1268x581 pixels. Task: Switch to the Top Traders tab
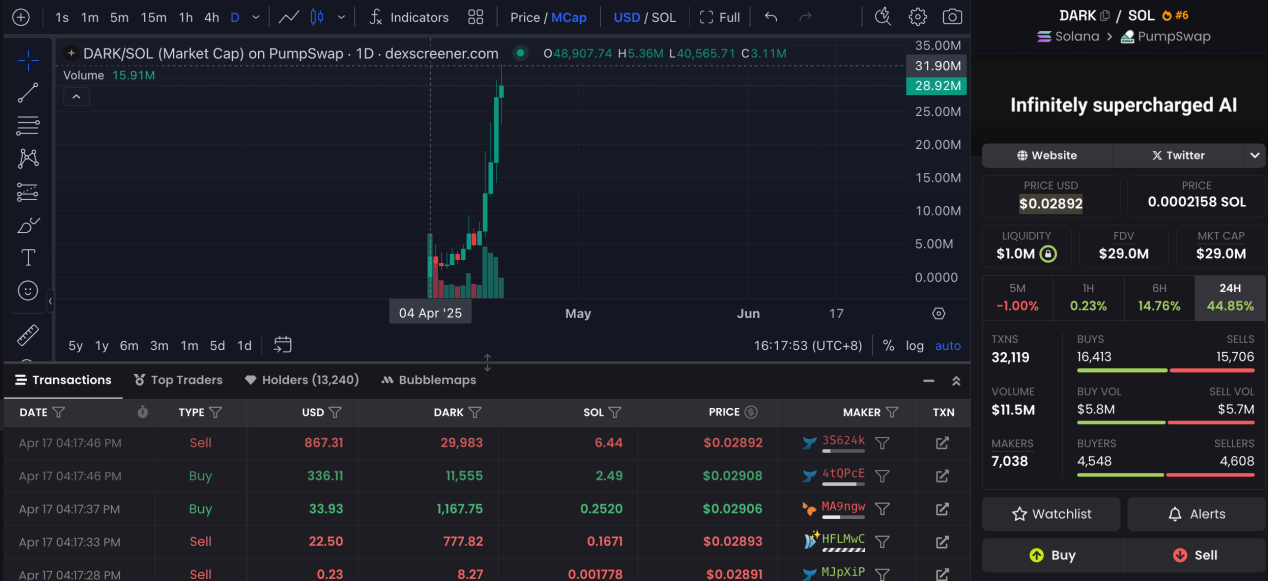[178, 380]
